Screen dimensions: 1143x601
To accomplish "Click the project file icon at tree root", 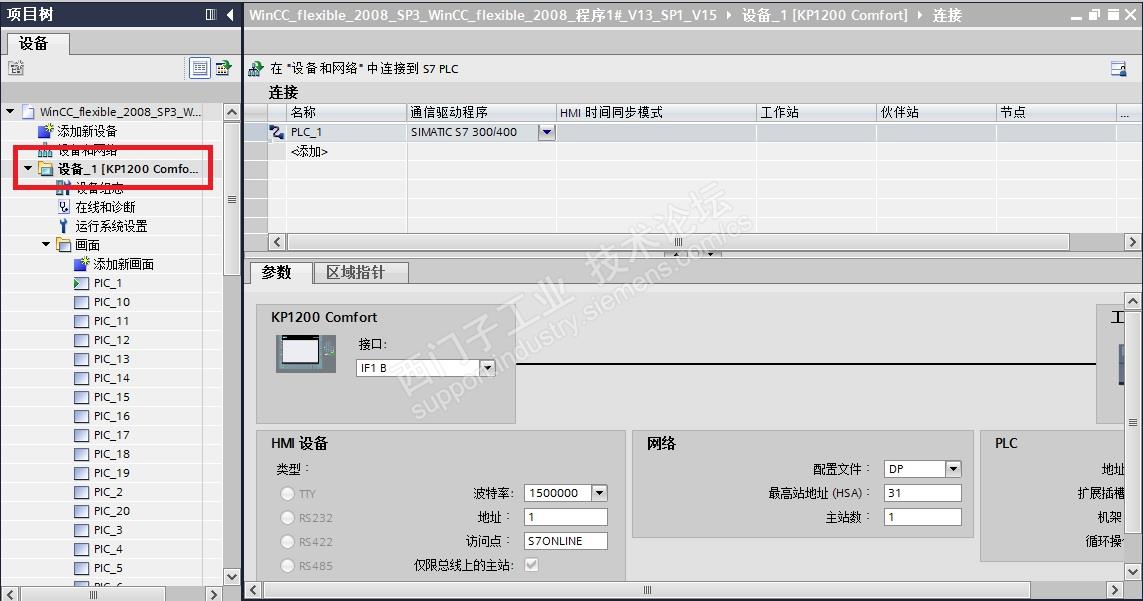I will pyautogui.click(x=28, y=112).
